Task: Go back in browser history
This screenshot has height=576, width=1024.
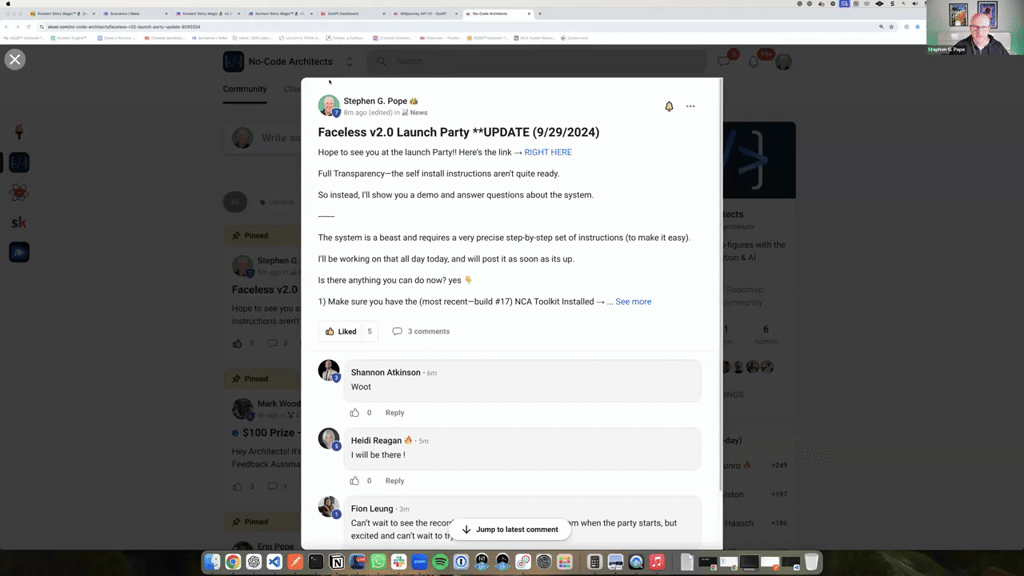Action: pos(7,27)
